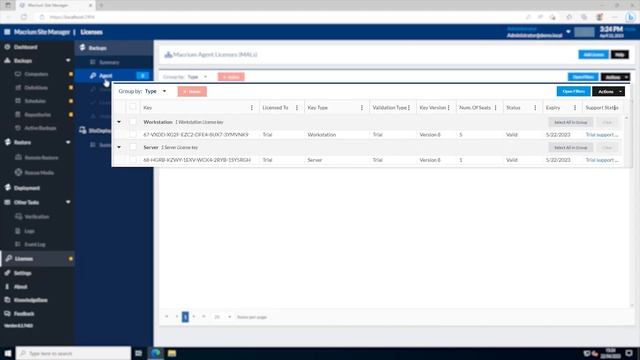The height and width of the screenshot is (360, 640).
Task: Collapse the Backups section in the sidebar
Action: pyautogui.click(x=68, y=60)
